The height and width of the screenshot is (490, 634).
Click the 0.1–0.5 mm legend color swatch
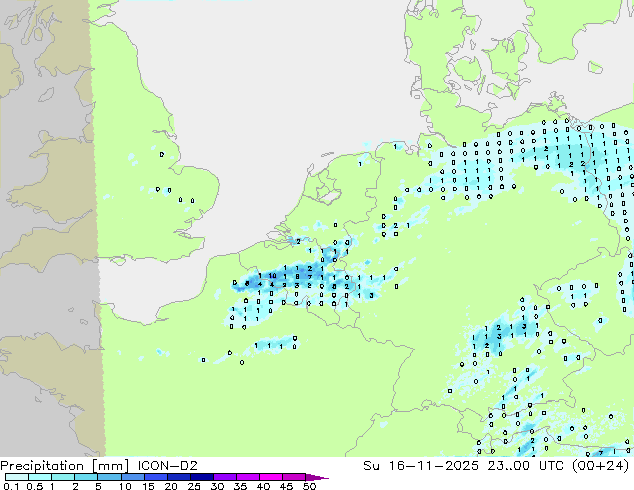tap(17, 477)
